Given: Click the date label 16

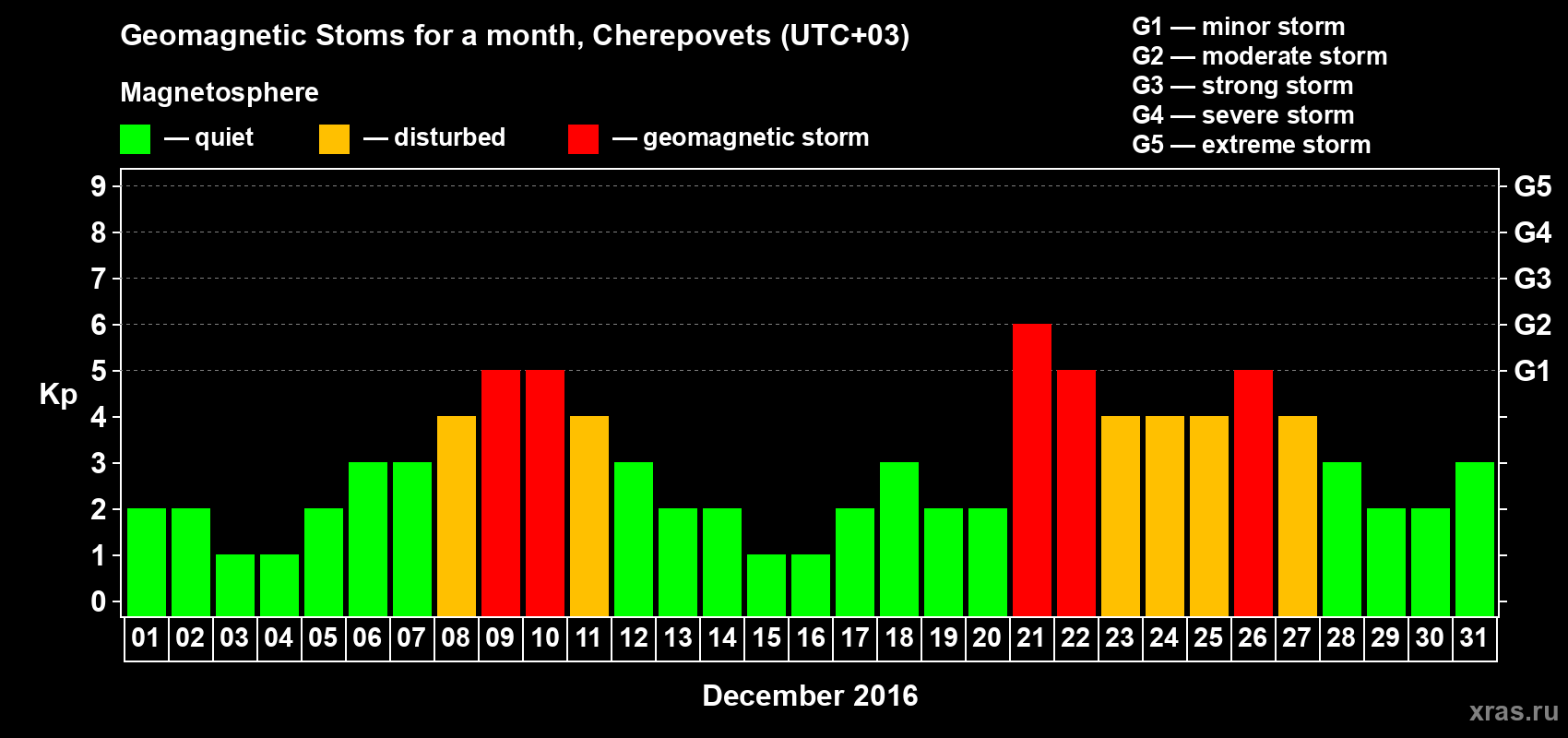Looking at the screenshot, I should click(x=811, y=638).
